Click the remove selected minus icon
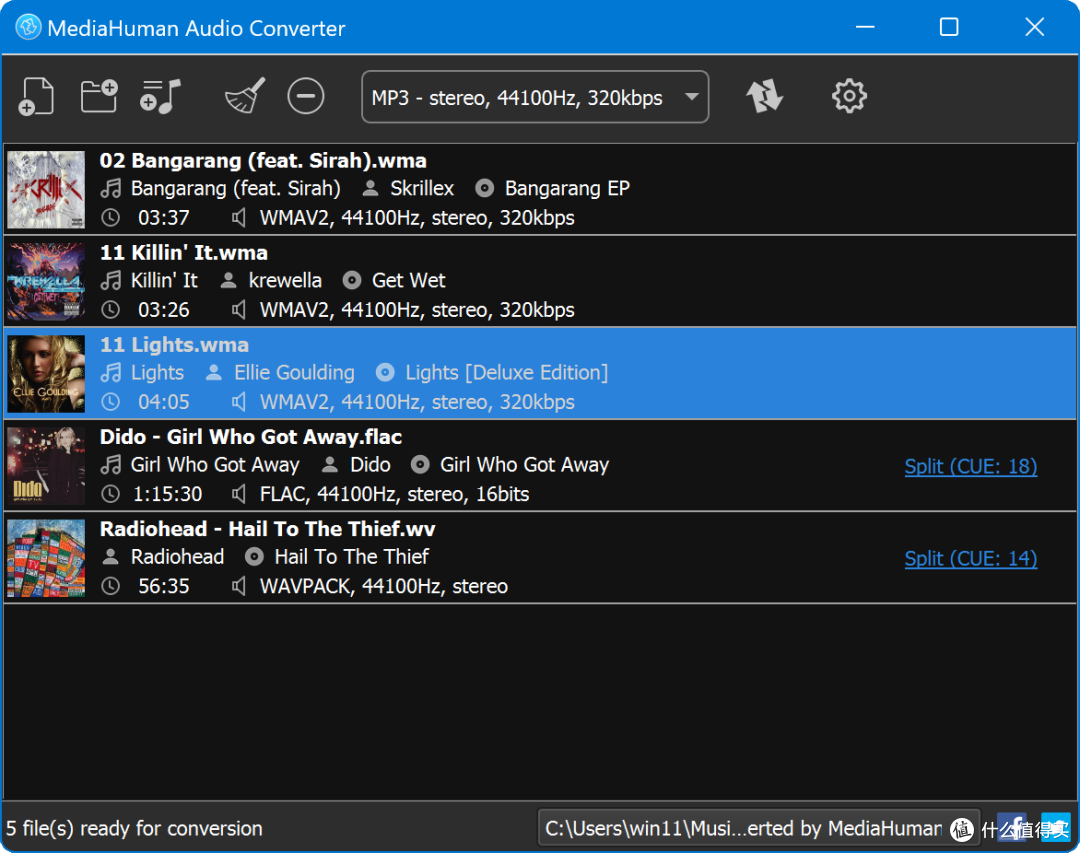This screenshot has height=853, width=1080. click(306, 96)
